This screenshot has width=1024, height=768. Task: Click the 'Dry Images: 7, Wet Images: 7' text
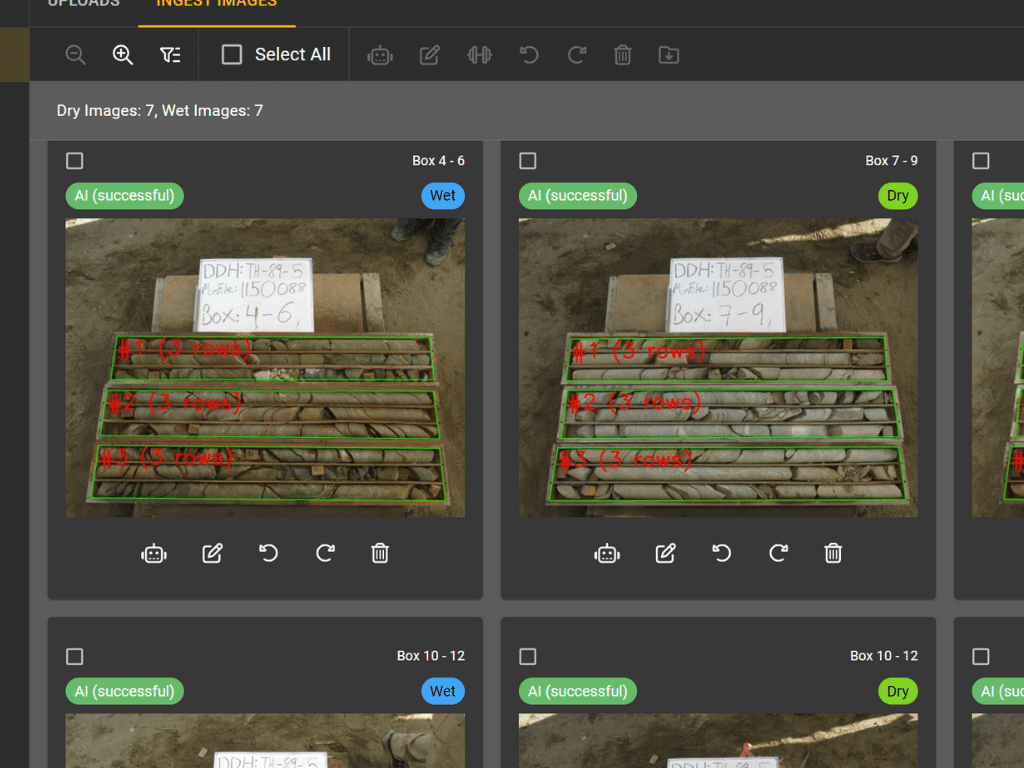(x=159, y=111)
